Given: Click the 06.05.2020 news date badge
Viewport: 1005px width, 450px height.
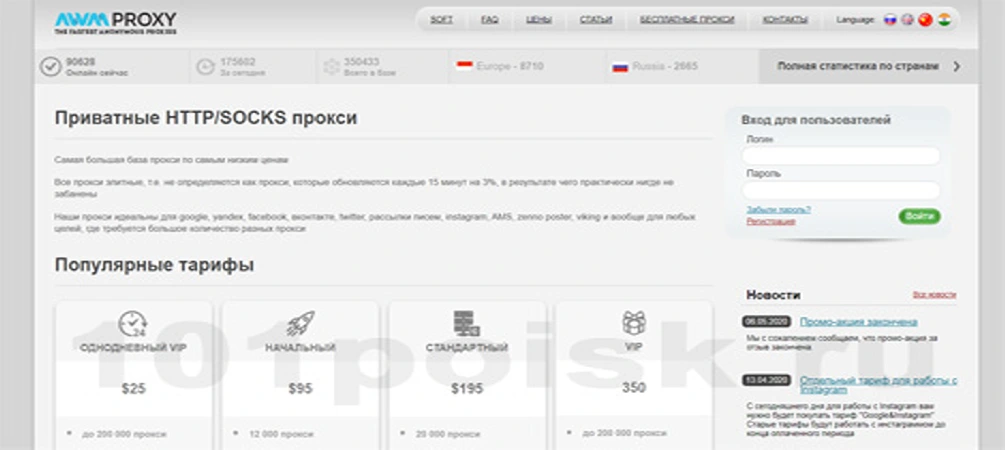Looking at the screenshot, I should click(768, 322).
